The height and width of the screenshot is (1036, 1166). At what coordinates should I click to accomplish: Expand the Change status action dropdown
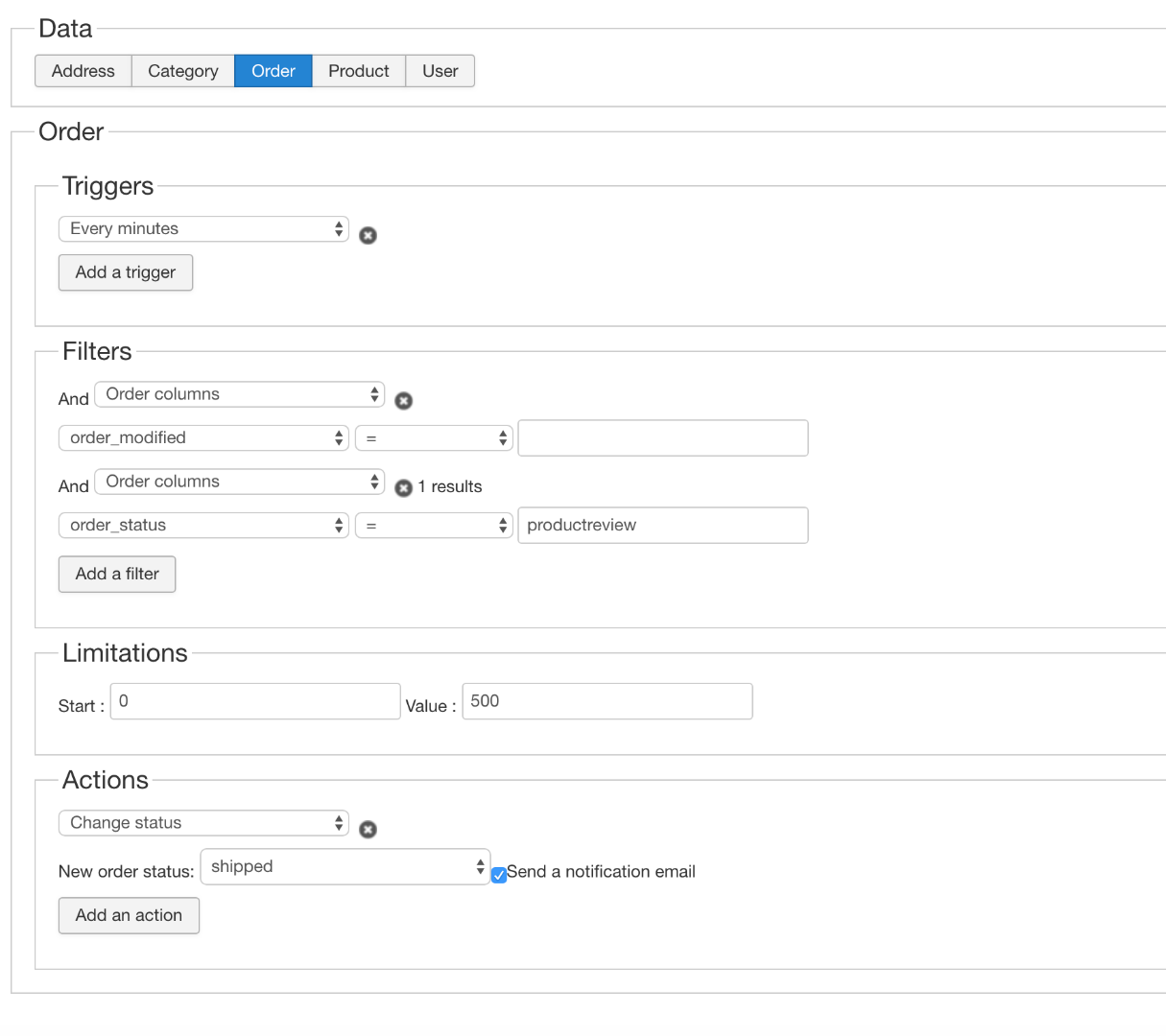point(203,823)
